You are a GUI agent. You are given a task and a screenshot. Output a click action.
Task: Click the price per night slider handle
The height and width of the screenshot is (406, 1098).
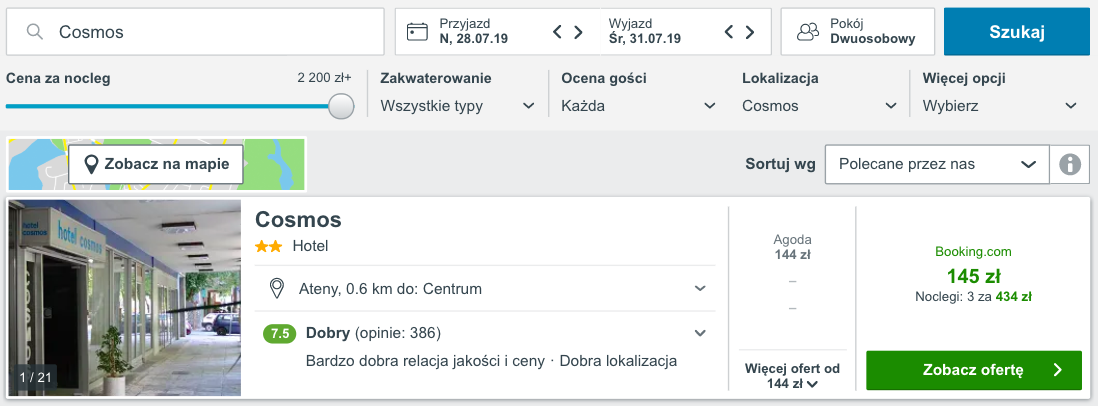coord(342,106)
